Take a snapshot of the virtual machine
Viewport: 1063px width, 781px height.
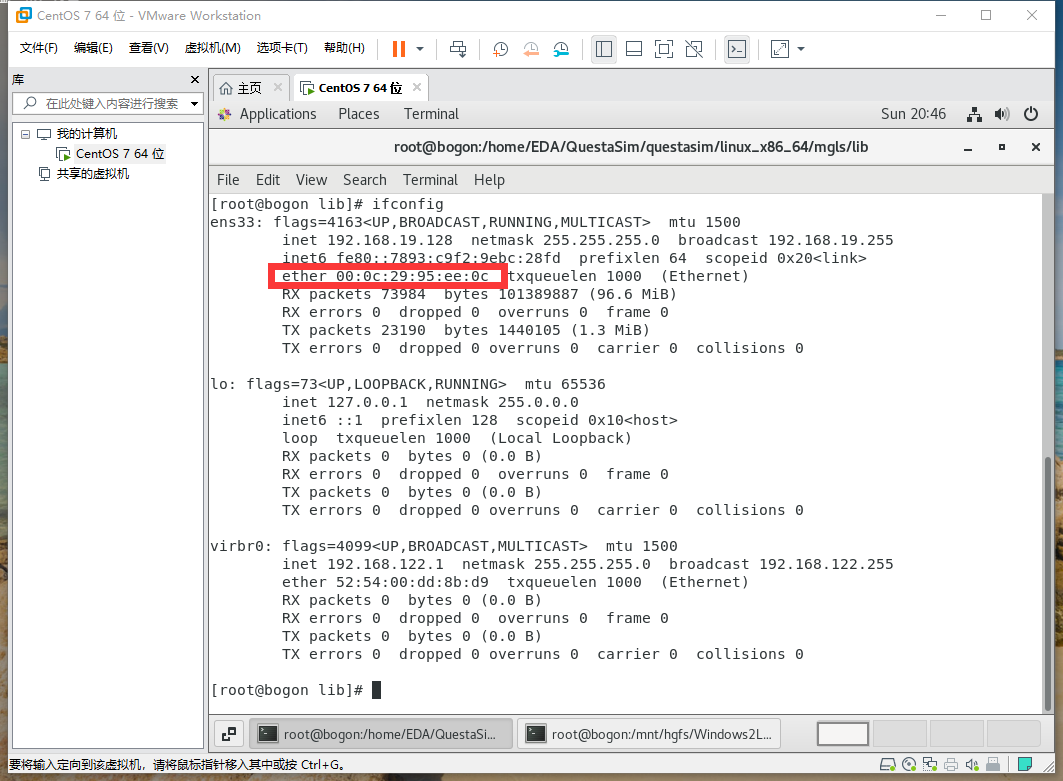coord(500,49)
